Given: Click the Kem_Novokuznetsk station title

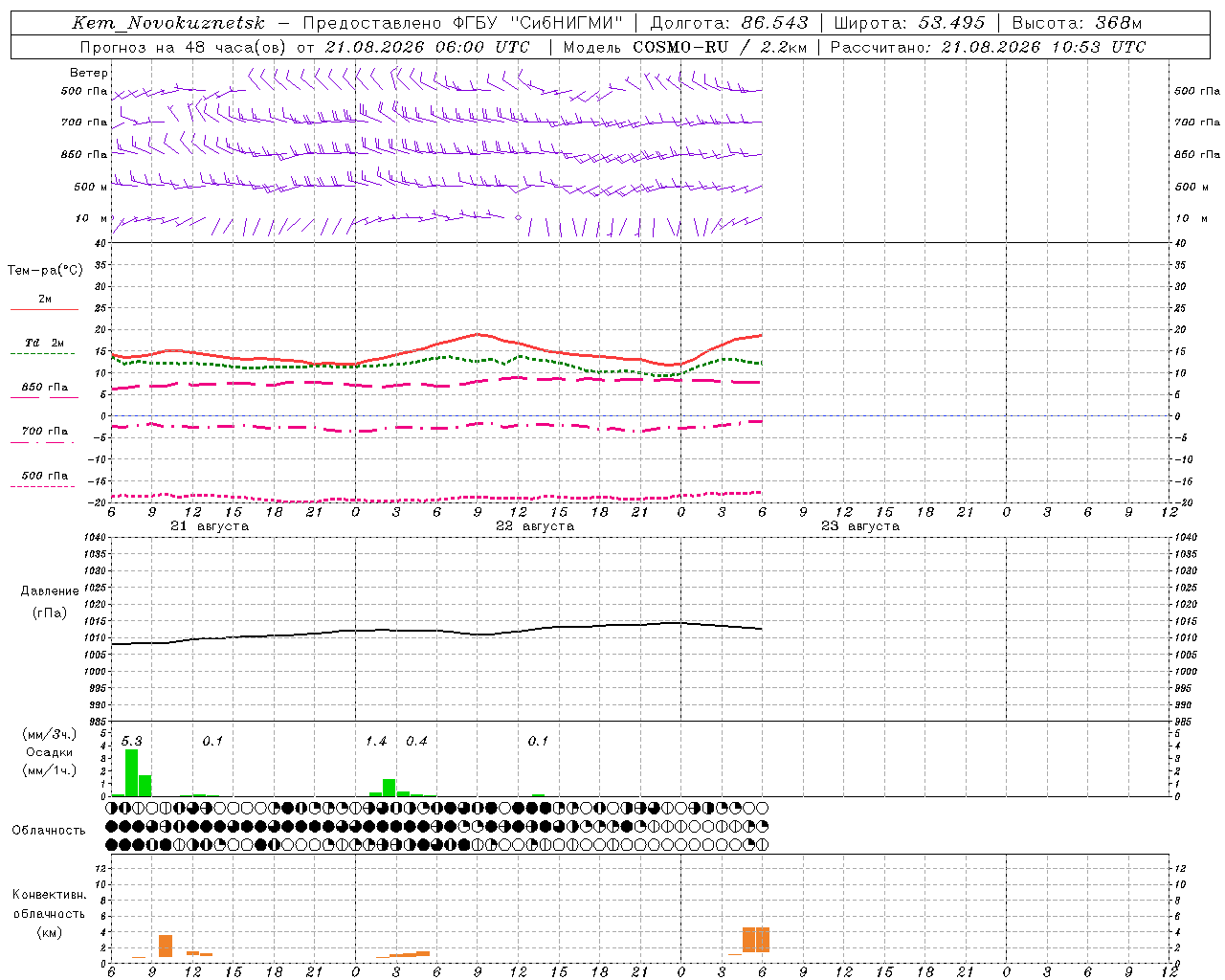Looking at the screenshot, I should coord(168,23).
